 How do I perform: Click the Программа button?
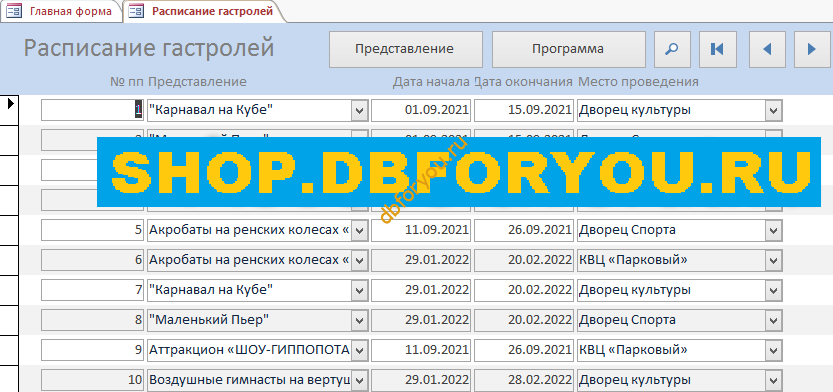point(568,49)
